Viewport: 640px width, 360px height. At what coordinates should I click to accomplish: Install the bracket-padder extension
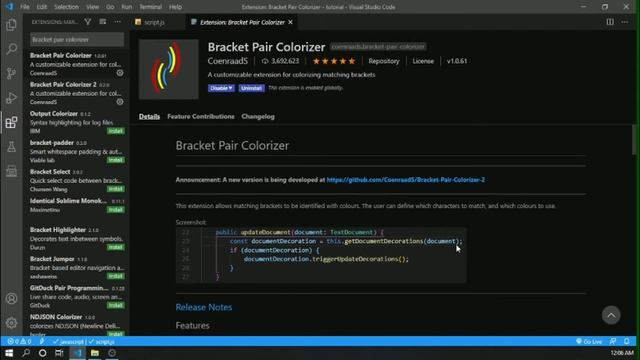coord(116,160)
